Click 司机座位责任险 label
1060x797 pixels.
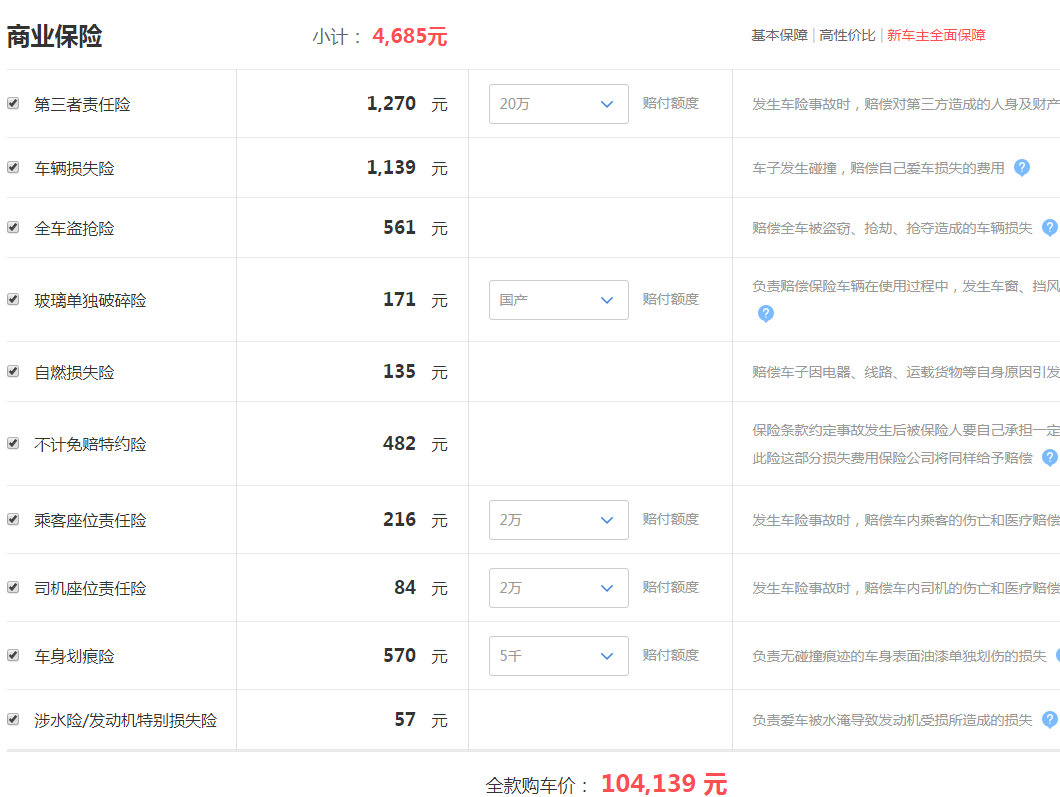coord(90,589)
